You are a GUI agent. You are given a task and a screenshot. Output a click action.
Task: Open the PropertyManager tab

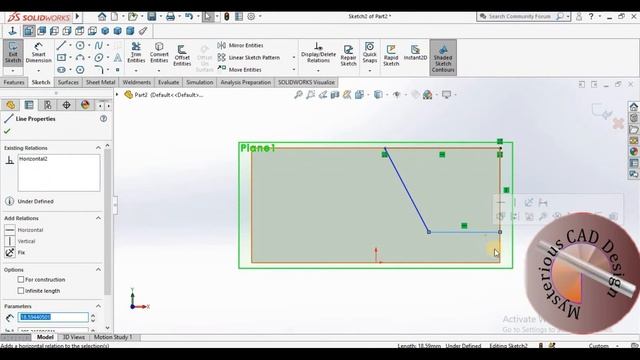point(29,105)
